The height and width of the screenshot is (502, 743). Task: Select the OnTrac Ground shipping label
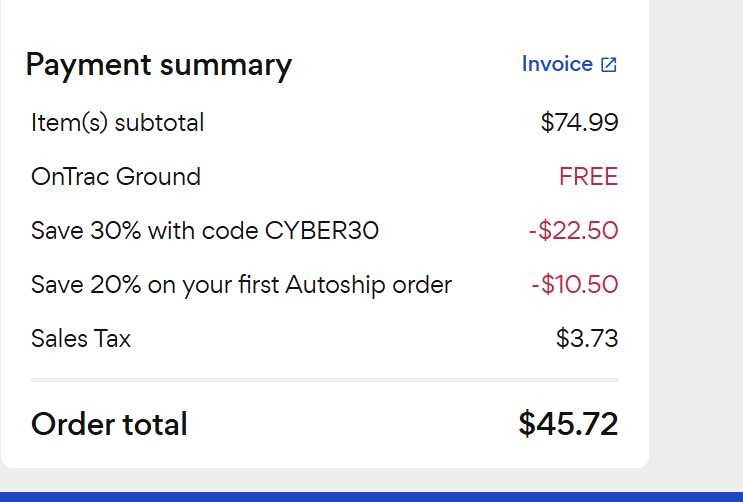click(x=116, y=177)
